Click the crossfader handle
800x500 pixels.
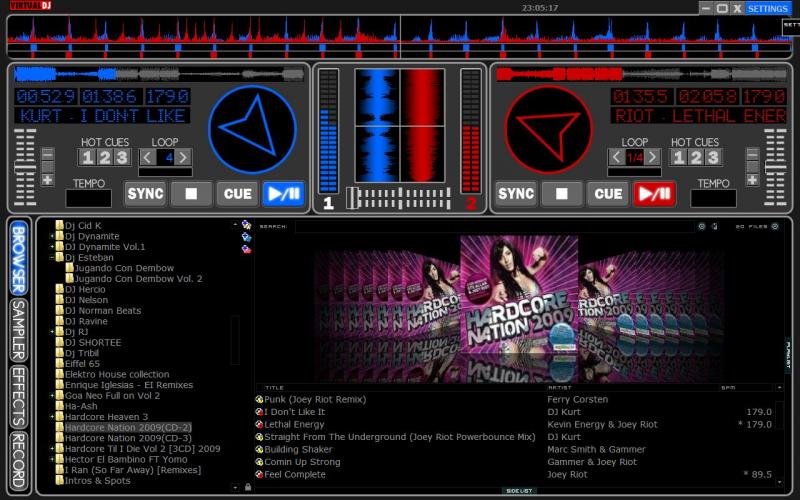352,198
